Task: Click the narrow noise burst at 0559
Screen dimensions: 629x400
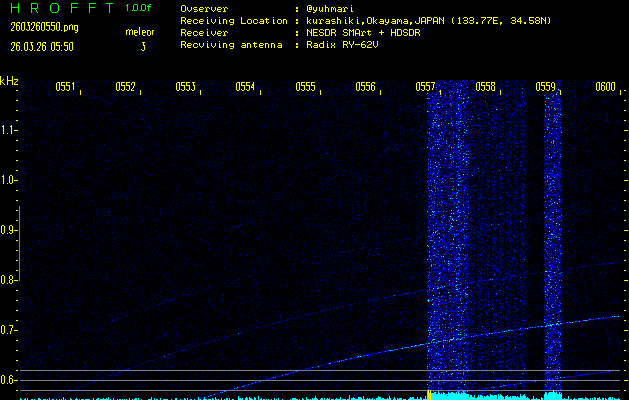Action: (x=553, y=240)
